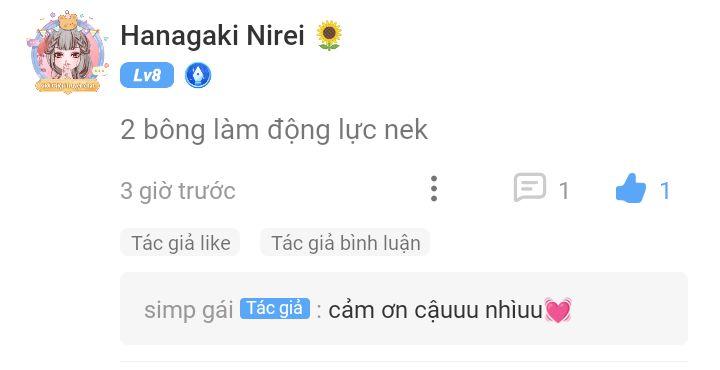Click the "3 giờ trước" timestamp
This screenshot has height=370, width=720.
tap(178, 191)
